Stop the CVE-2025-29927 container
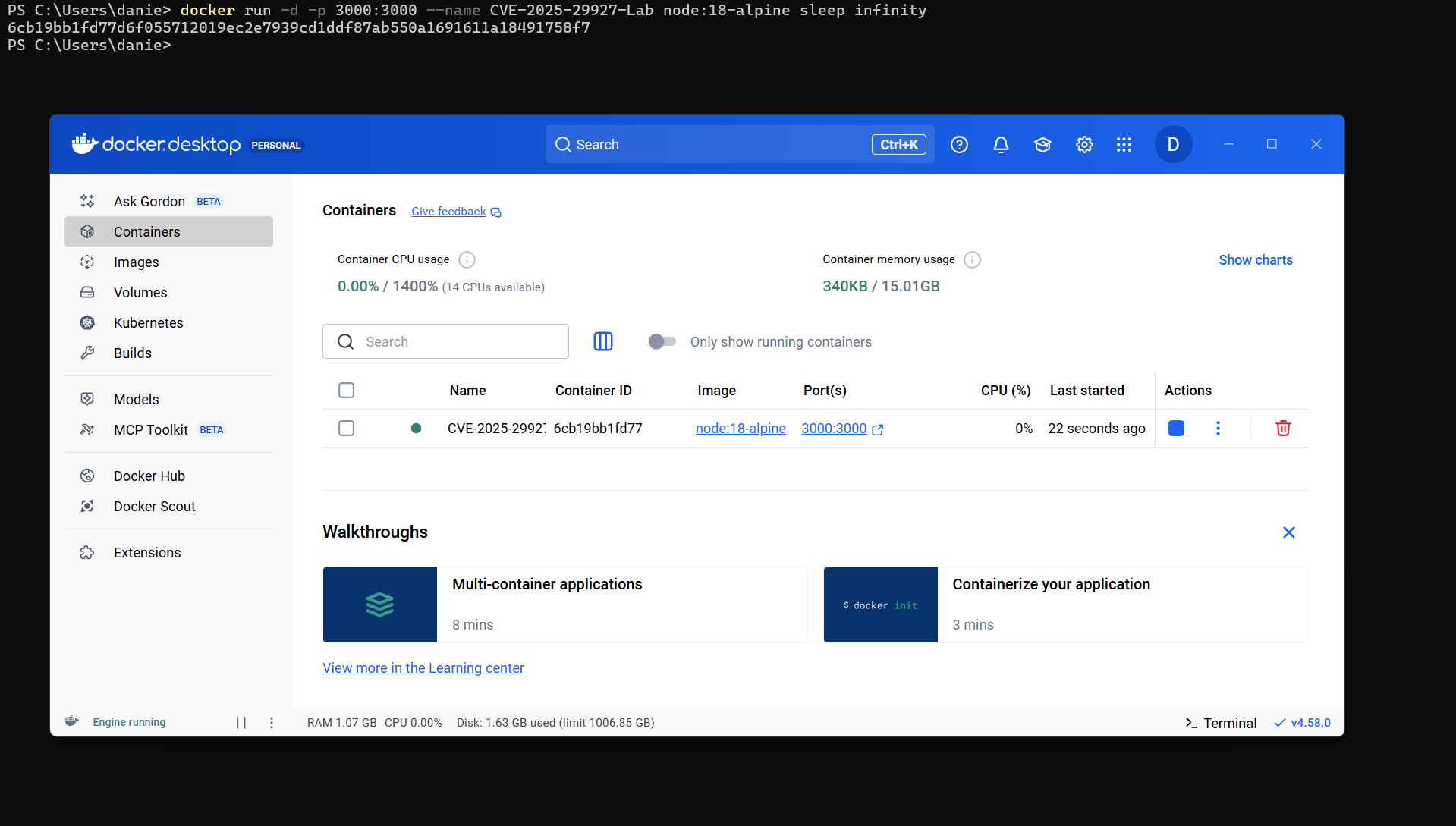The height and width of the screenshot is (826, 1456). [x=1176, y=429]
